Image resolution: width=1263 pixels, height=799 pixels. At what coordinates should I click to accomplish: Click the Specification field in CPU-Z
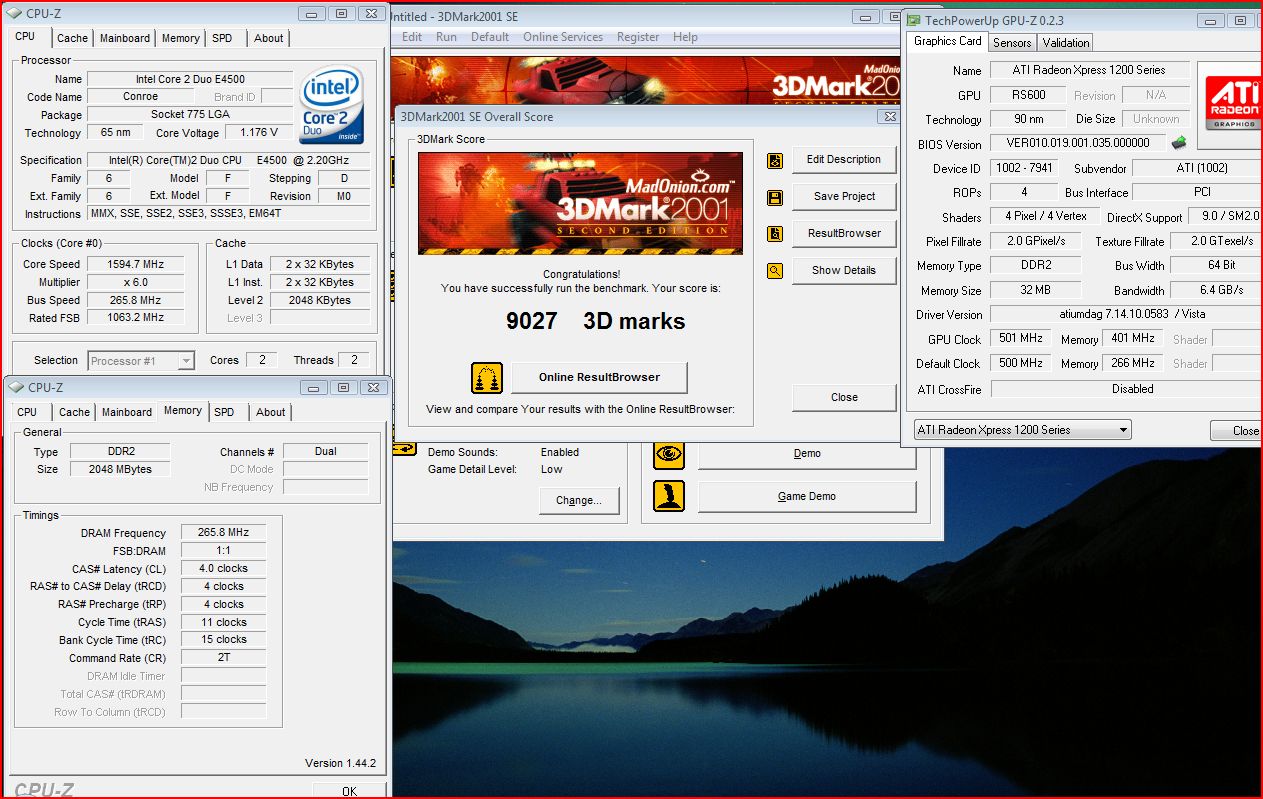tap(227, 160)
